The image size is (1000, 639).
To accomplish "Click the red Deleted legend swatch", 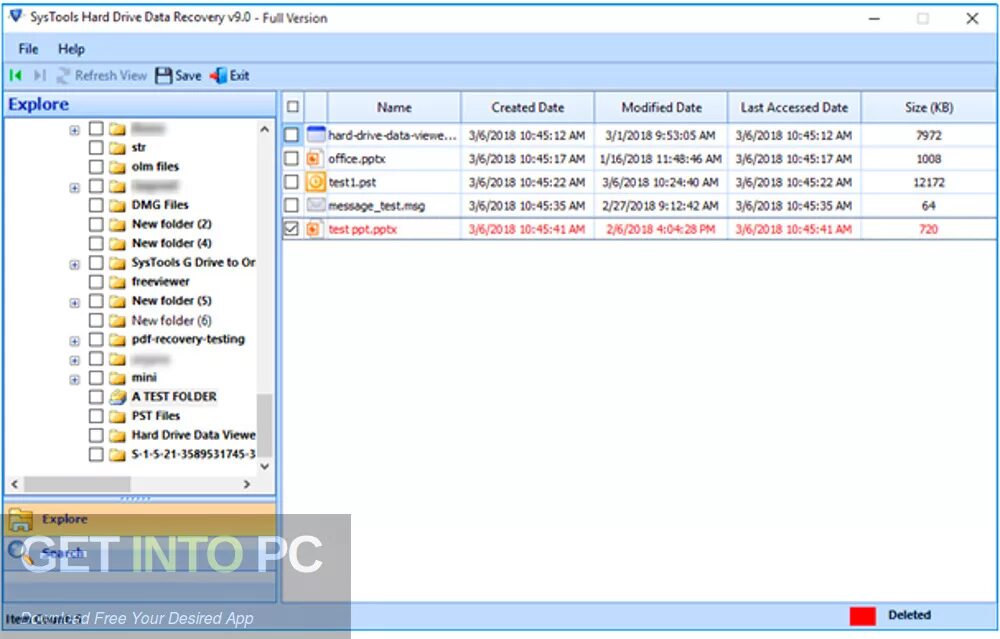I will [862, 615].
